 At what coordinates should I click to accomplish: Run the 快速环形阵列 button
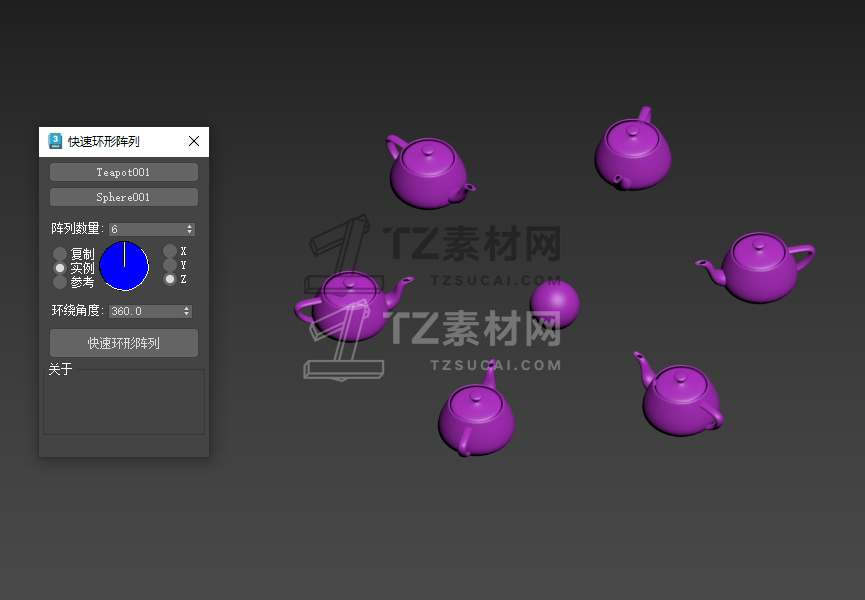[124, 343]
